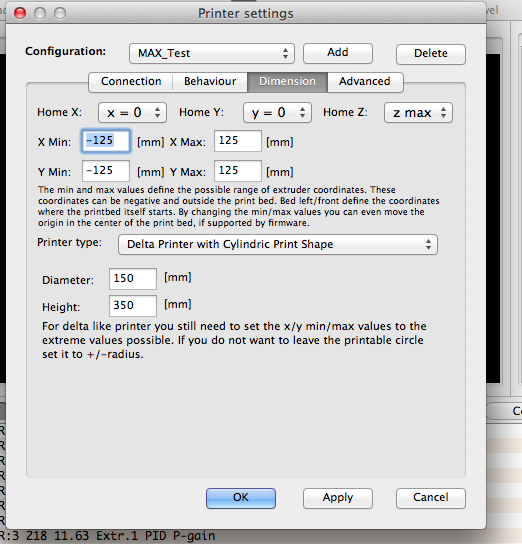
Task: Switch to the Behaviour tab
Action: (x=210, y=82)
